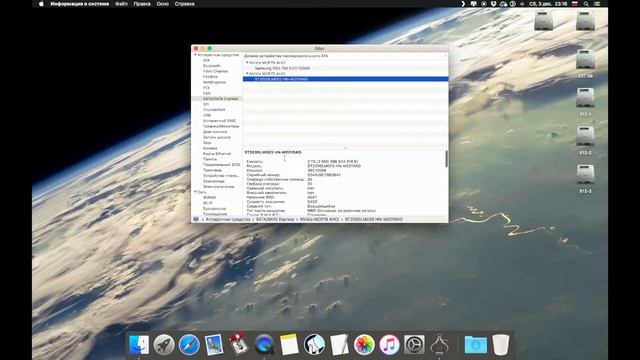The image size is (640, 360).
Task: Click the Емкость label in details
Action: pos(255,162)
